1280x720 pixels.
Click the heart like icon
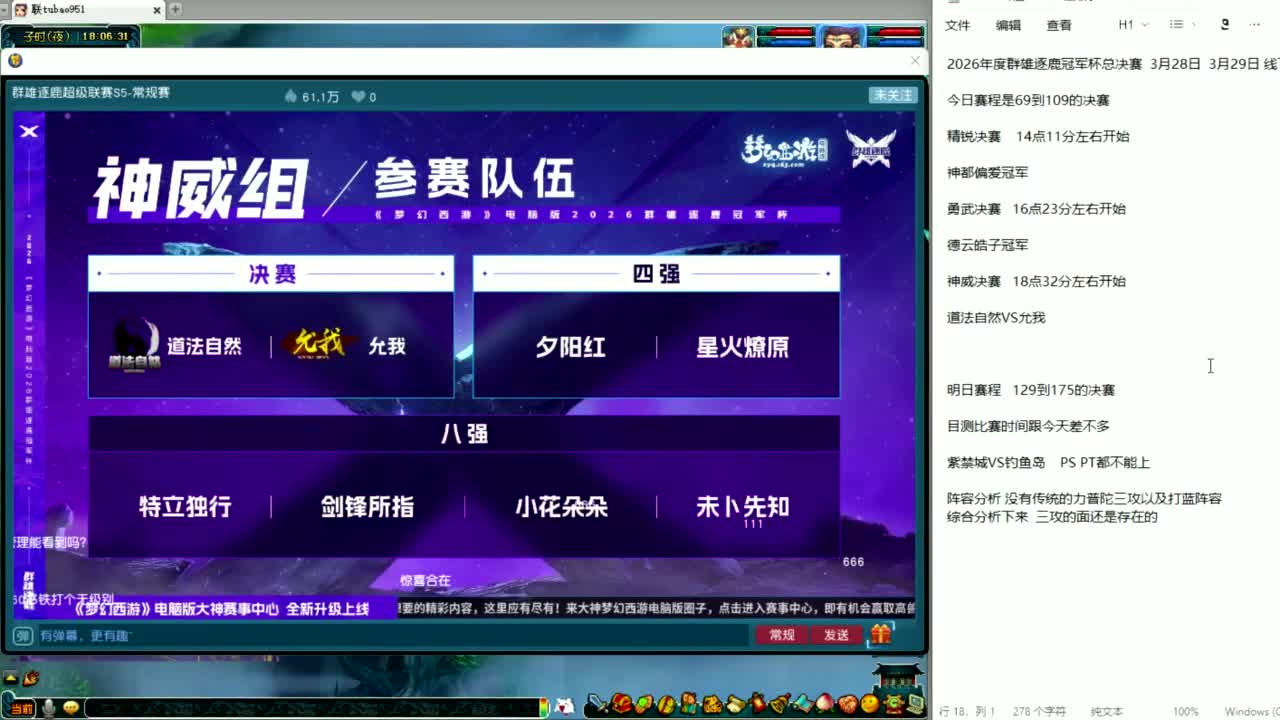tap(358, 96)
